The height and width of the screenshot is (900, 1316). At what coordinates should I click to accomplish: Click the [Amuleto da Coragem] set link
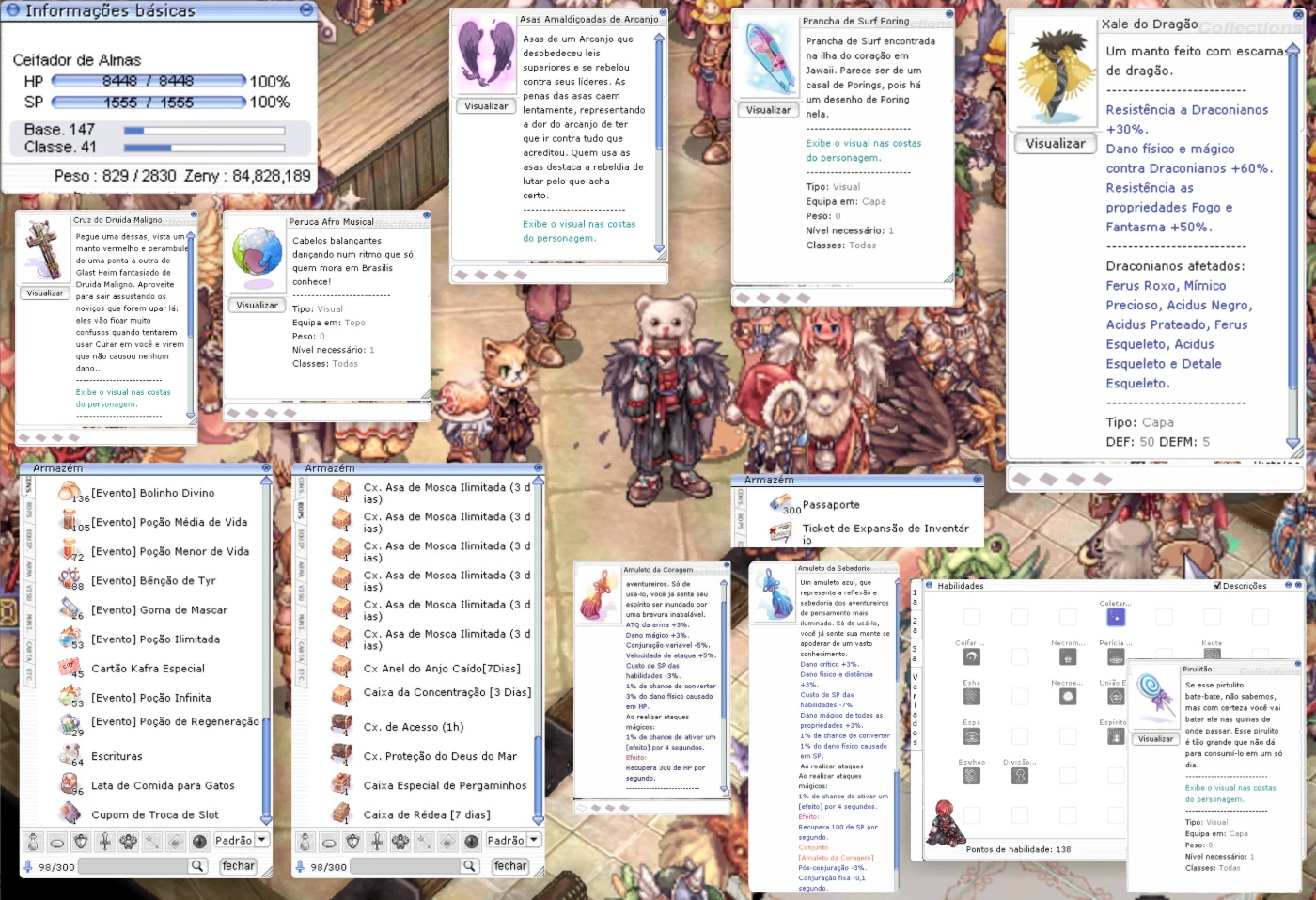click(837, 858)
